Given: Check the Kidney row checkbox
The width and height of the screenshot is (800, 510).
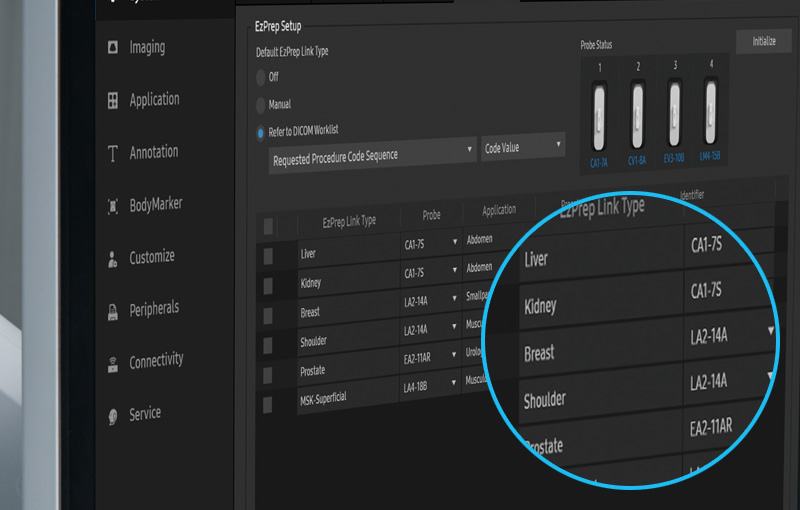Looking at the screenshot, I should (268, 286).
